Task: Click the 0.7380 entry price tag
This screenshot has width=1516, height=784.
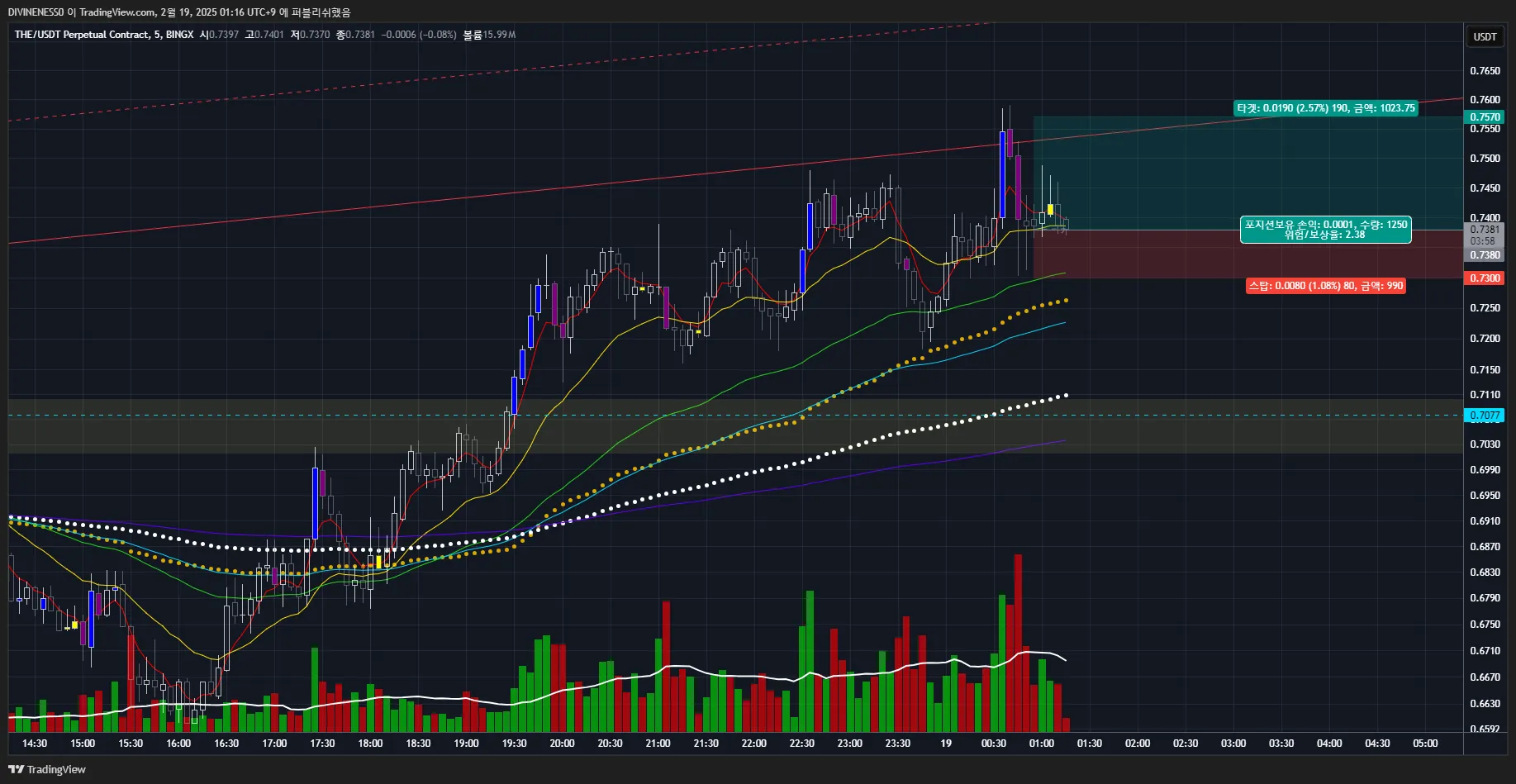Action: point(1485,255)
